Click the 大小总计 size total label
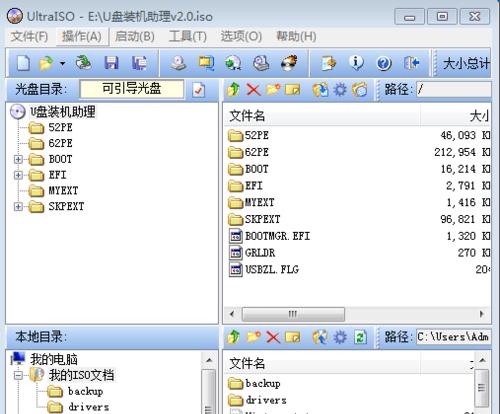The width and height of the screenshot is (500, 414). pos(466,63)
